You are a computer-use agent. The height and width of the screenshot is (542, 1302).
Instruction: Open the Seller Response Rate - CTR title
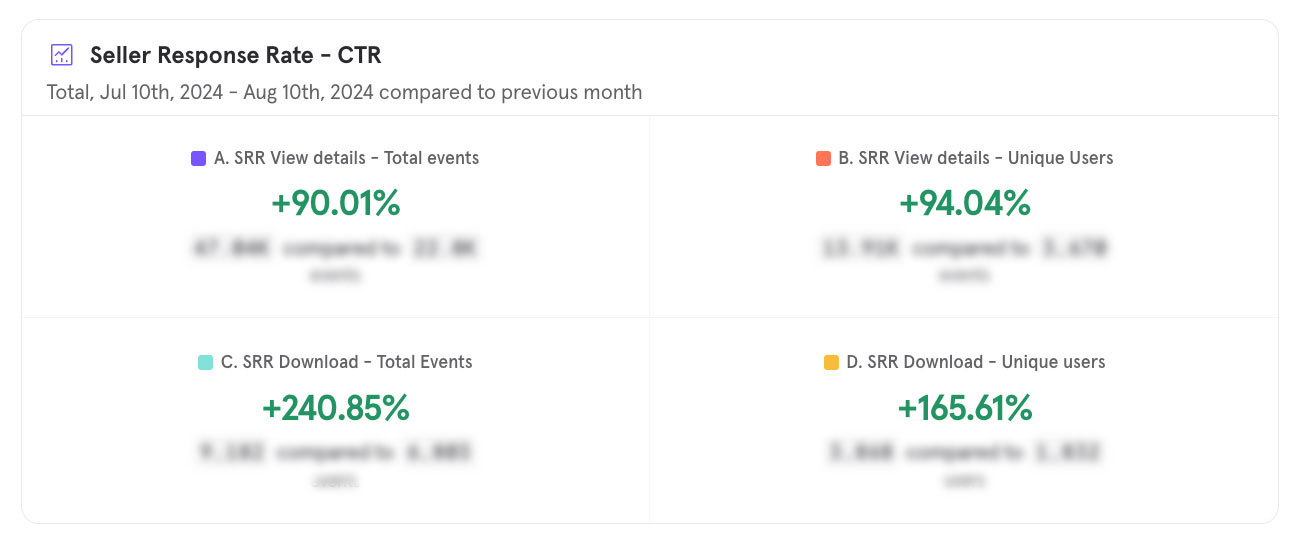point(235,55)
